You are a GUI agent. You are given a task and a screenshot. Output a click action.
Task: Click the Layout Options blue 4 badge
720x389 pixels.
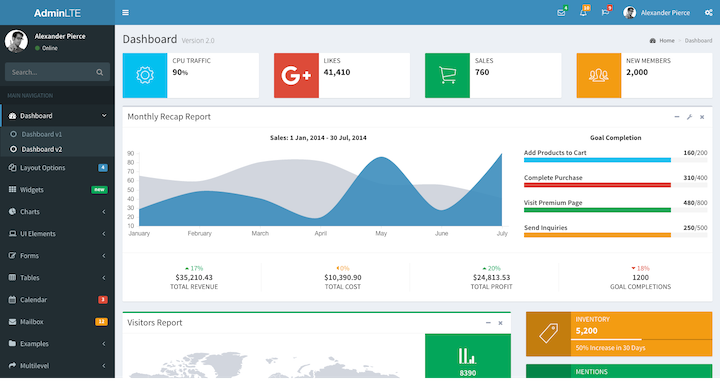tap(103, 168)
